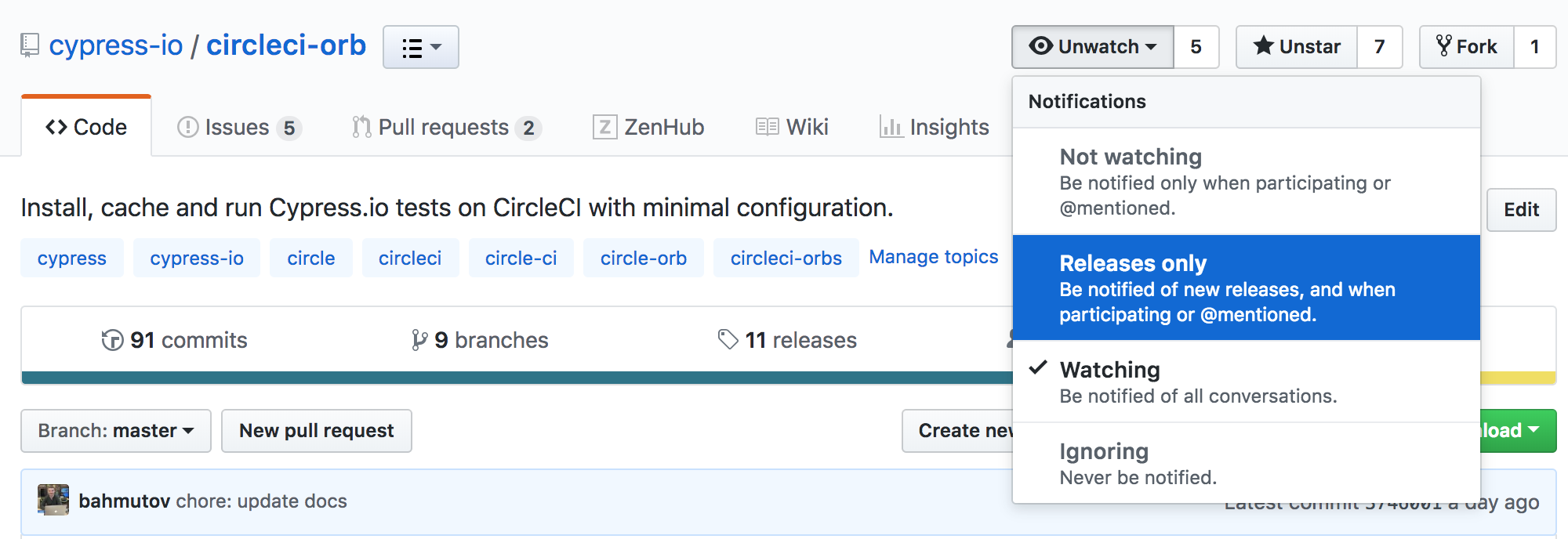Screen dimensions: 1568x539
Task: Expand the list-view dropdown beside repo name
Action: pyautogui.click(x=421, y=48)
